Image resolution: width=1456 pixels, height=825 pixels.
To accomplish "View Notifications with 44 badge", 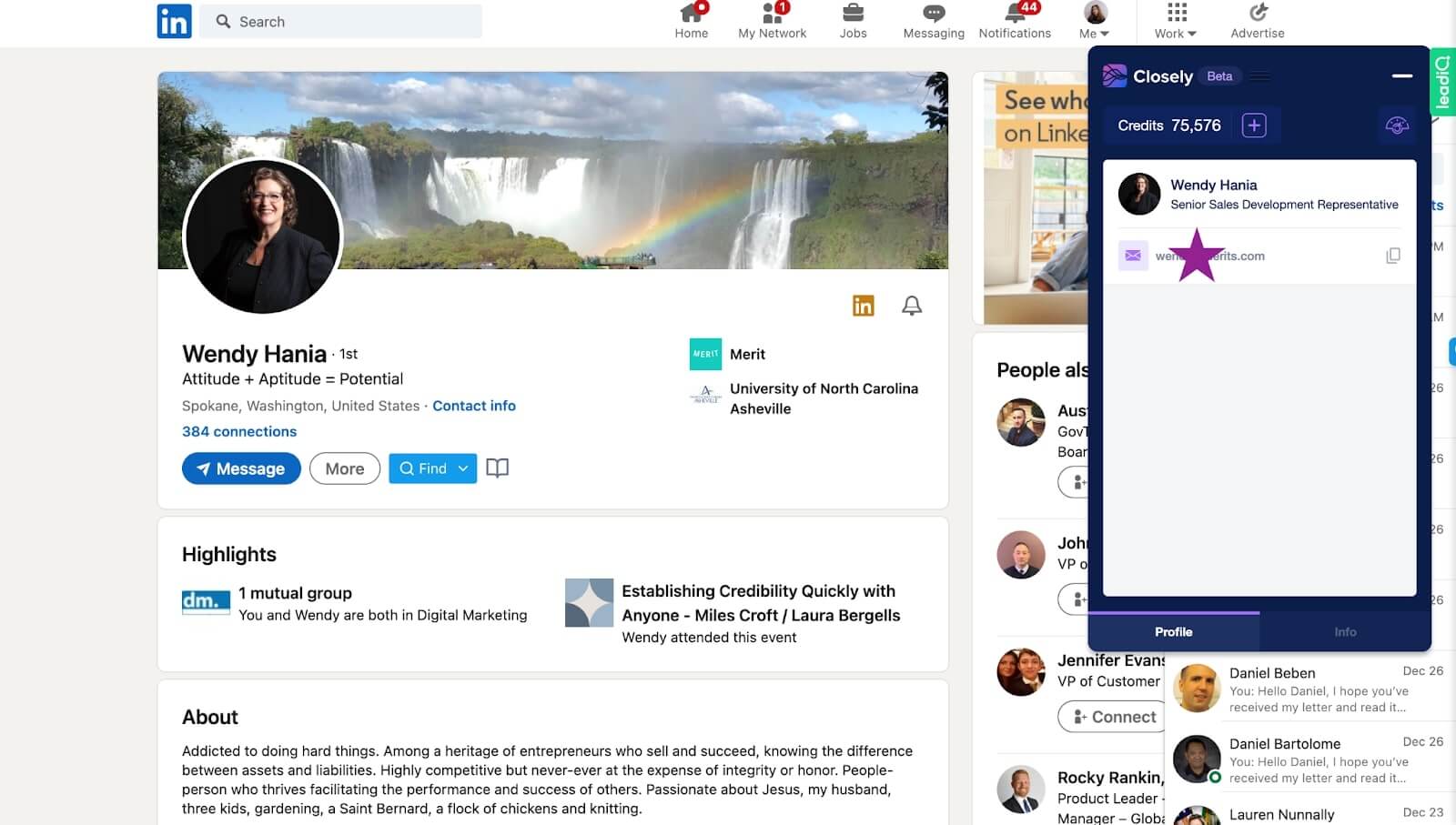I will point(1015,21).
